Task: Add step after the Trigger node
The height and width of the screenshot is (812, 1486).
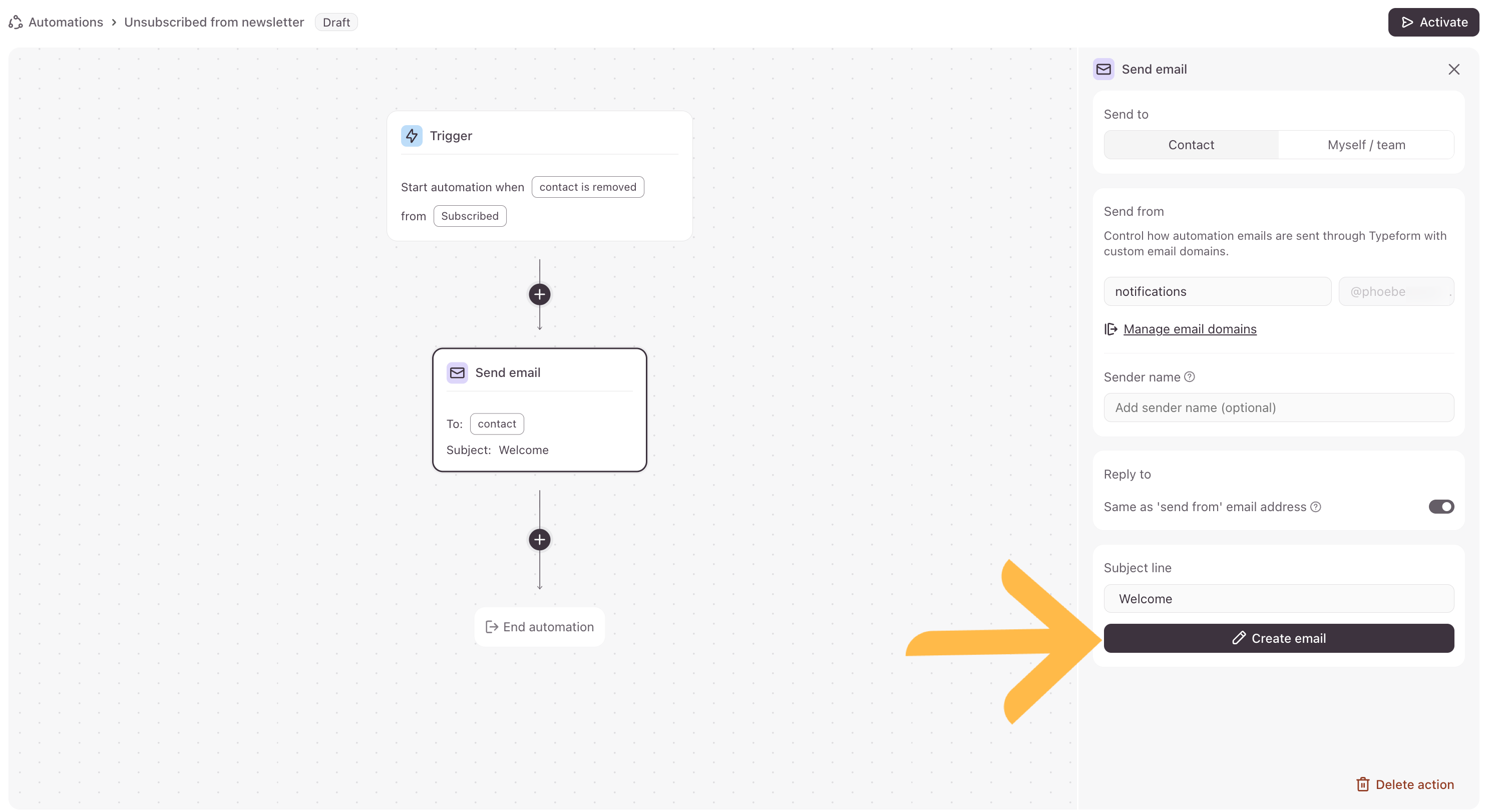Action: point(539,295)
